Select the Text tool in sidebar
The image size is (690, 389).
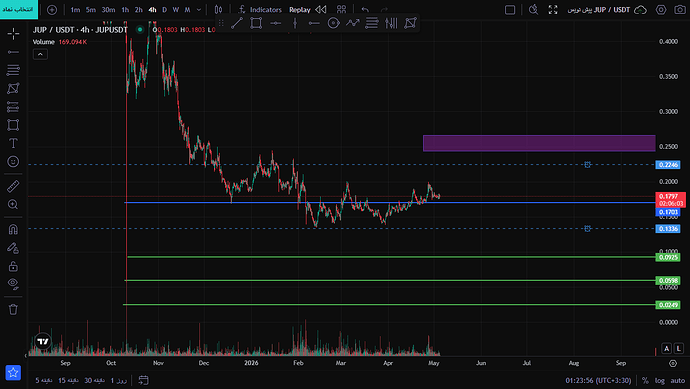pyautogui.click(x=13, y=143)
